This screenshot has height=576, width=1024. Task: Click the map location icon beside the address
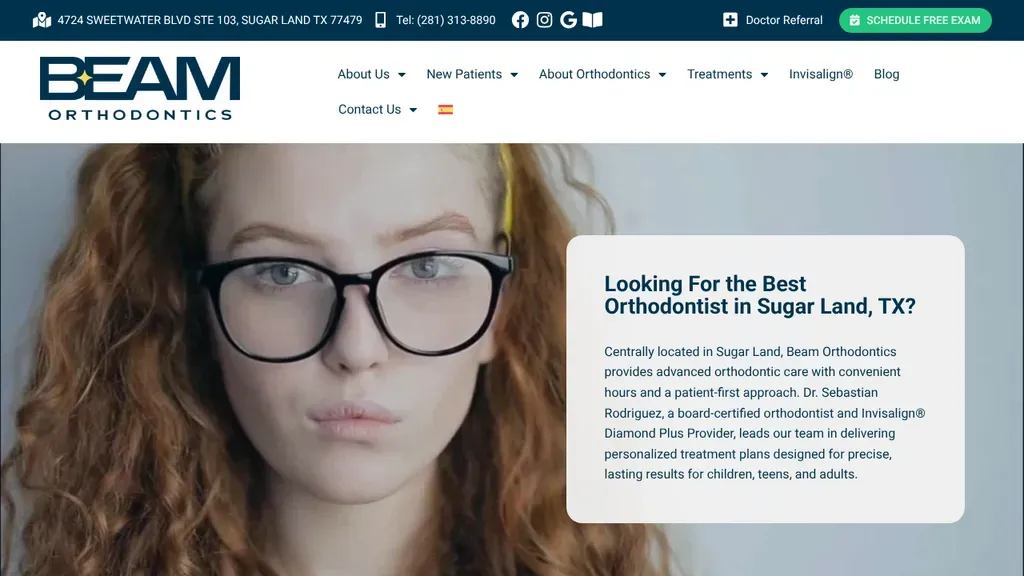(x=42, y=20)
